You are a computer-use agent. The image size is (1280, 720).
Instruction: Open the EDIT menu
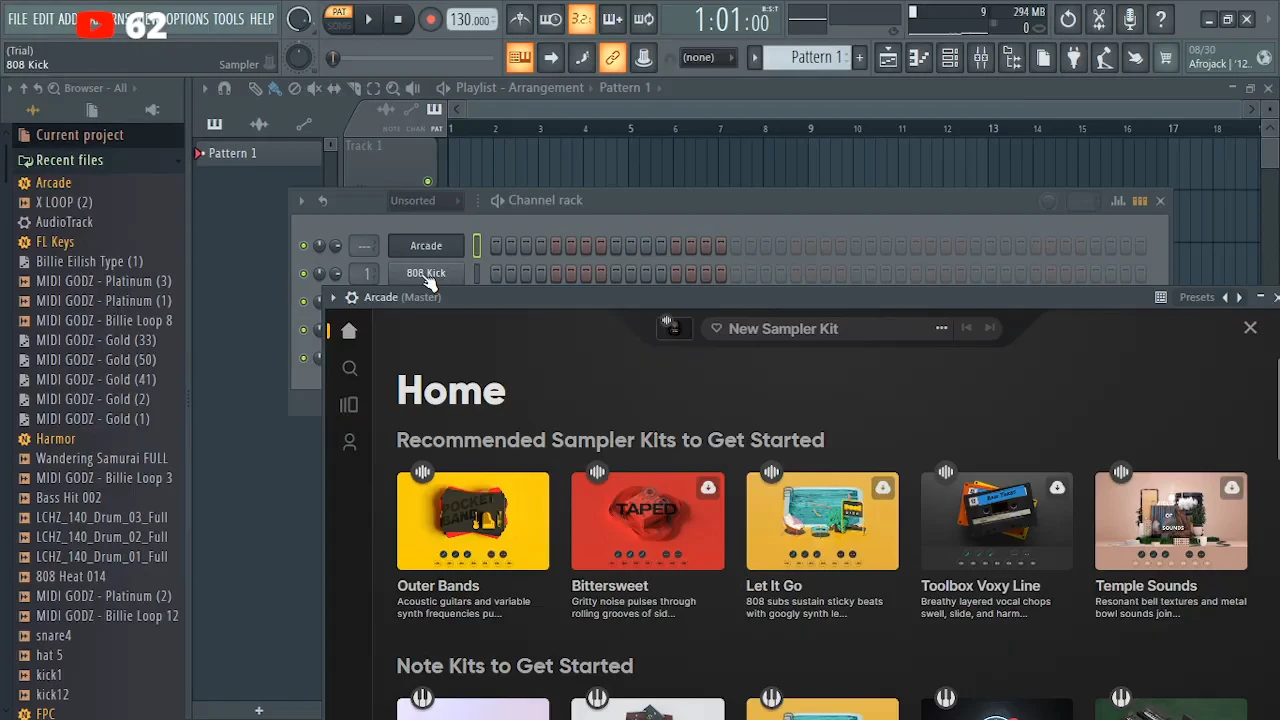43,19
